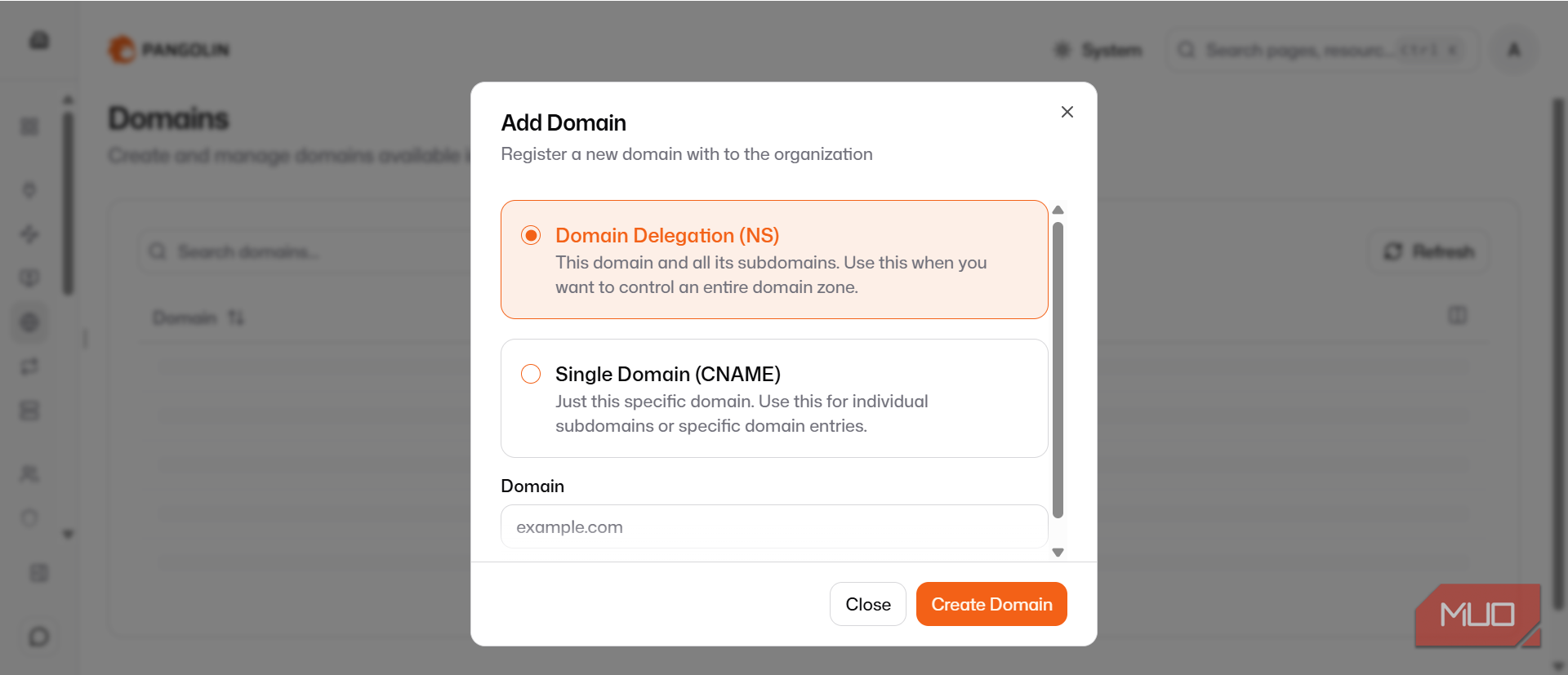The image size is (1568, 675).
Task: Close the Add Domain dialog with X
Action: tap(1067, 112)
